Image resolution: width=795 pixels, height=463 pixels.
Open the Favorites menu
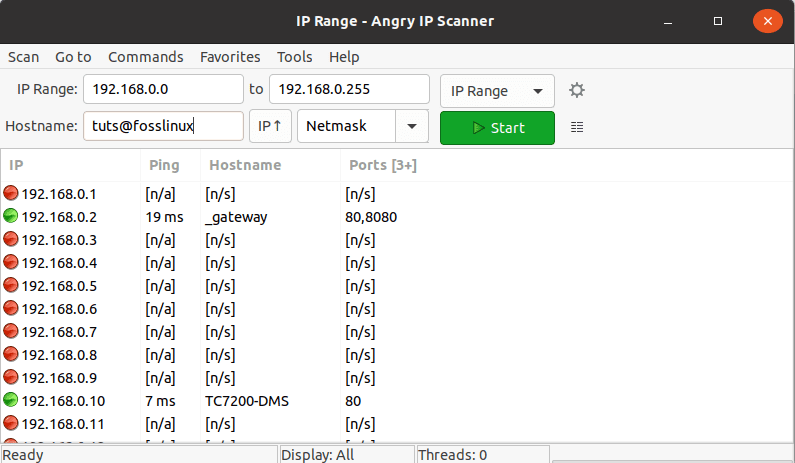[230, 57]
